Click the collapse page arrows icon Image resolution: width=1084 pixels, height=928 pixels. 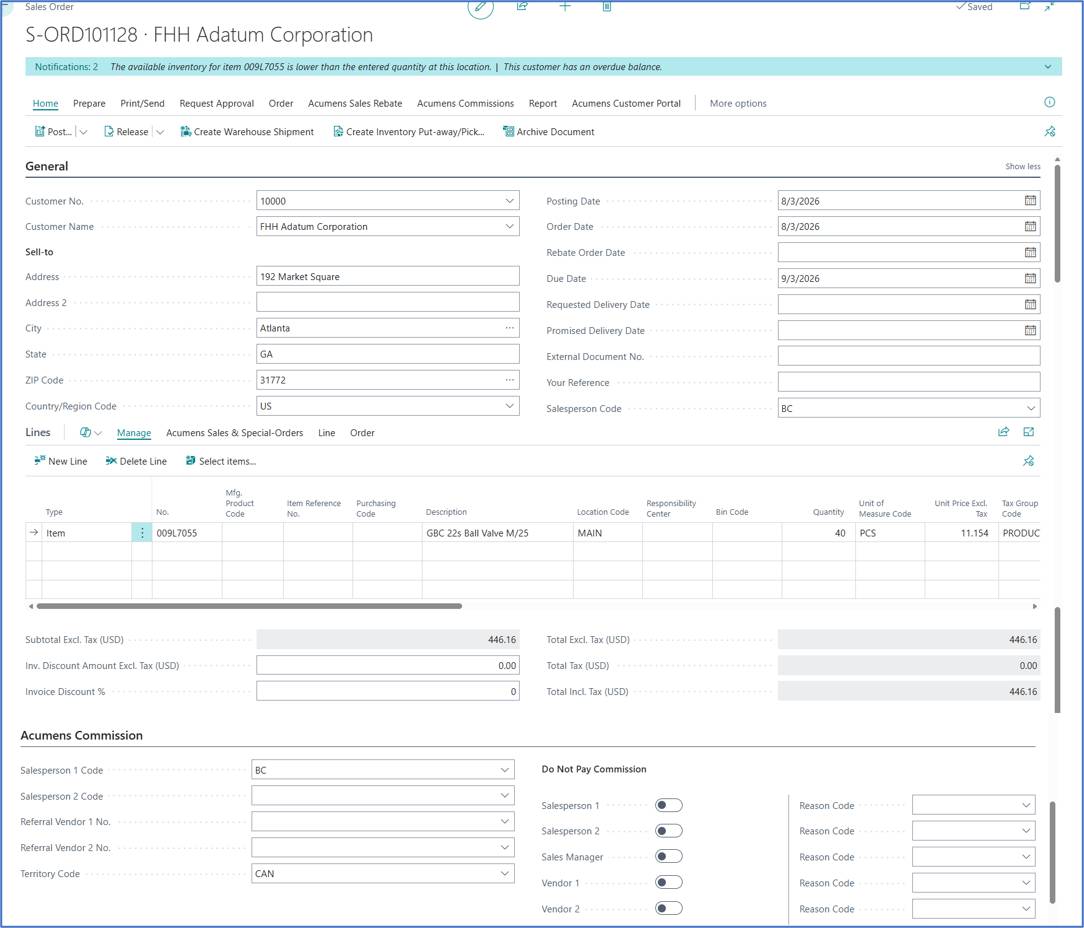point(1049,6)
